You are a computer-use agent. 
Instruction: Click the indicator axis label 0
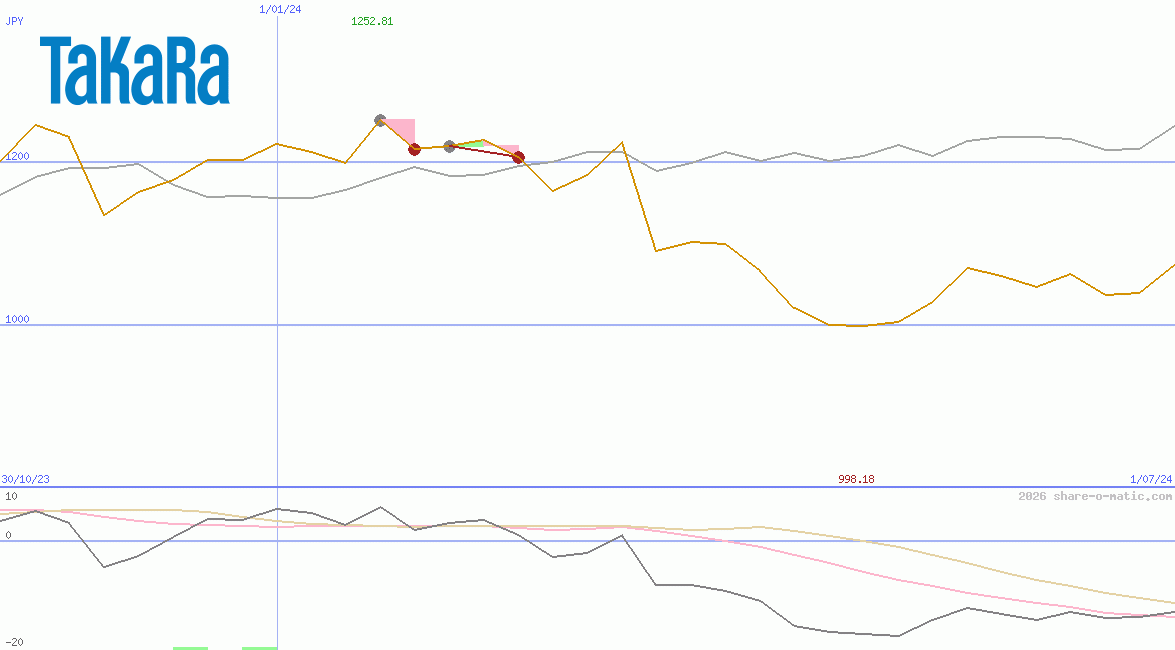pyautogui.click(x=8, y=535)
